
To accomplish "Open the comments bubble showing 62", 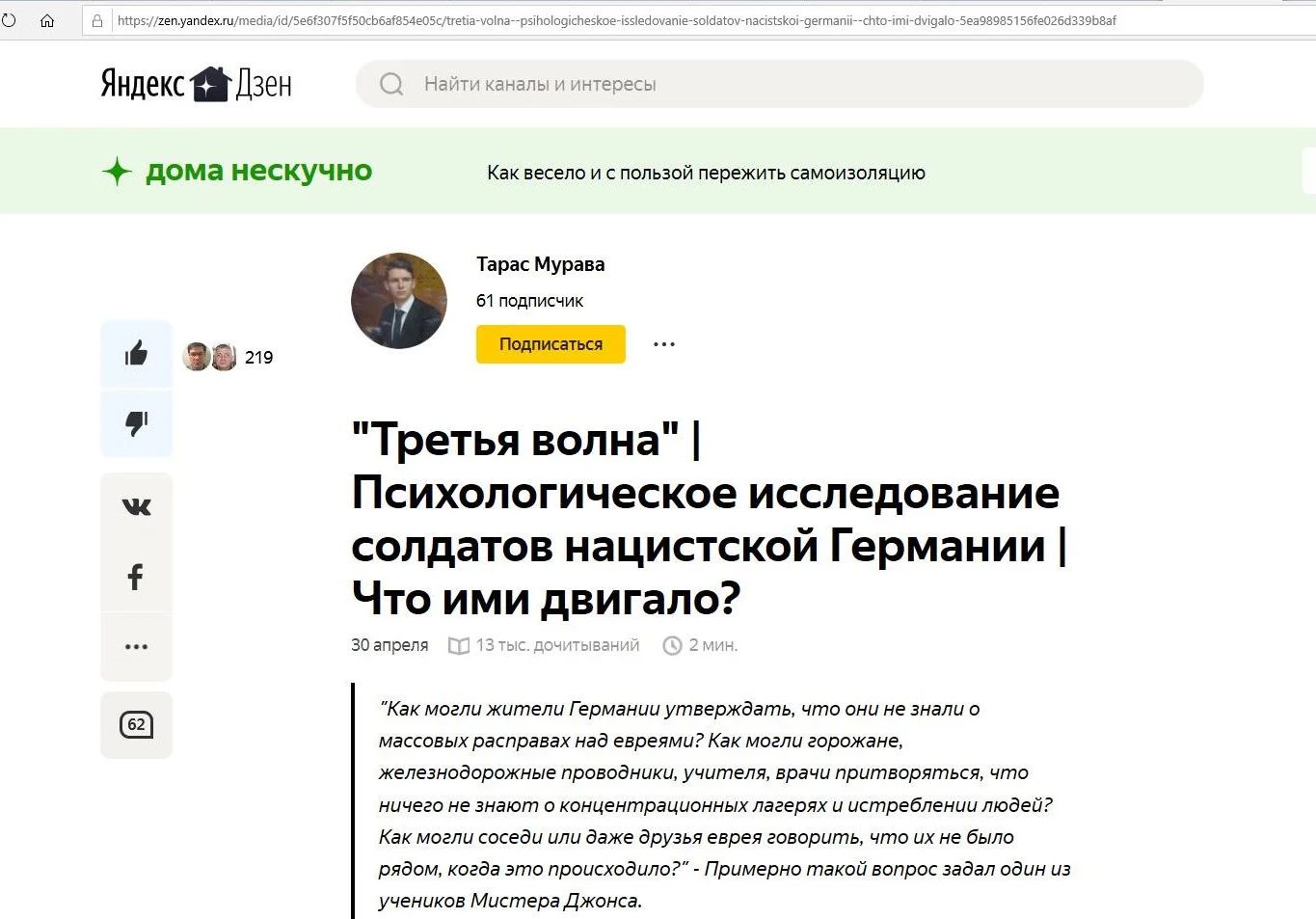I will pyautogui.click(x=136, y=724).
